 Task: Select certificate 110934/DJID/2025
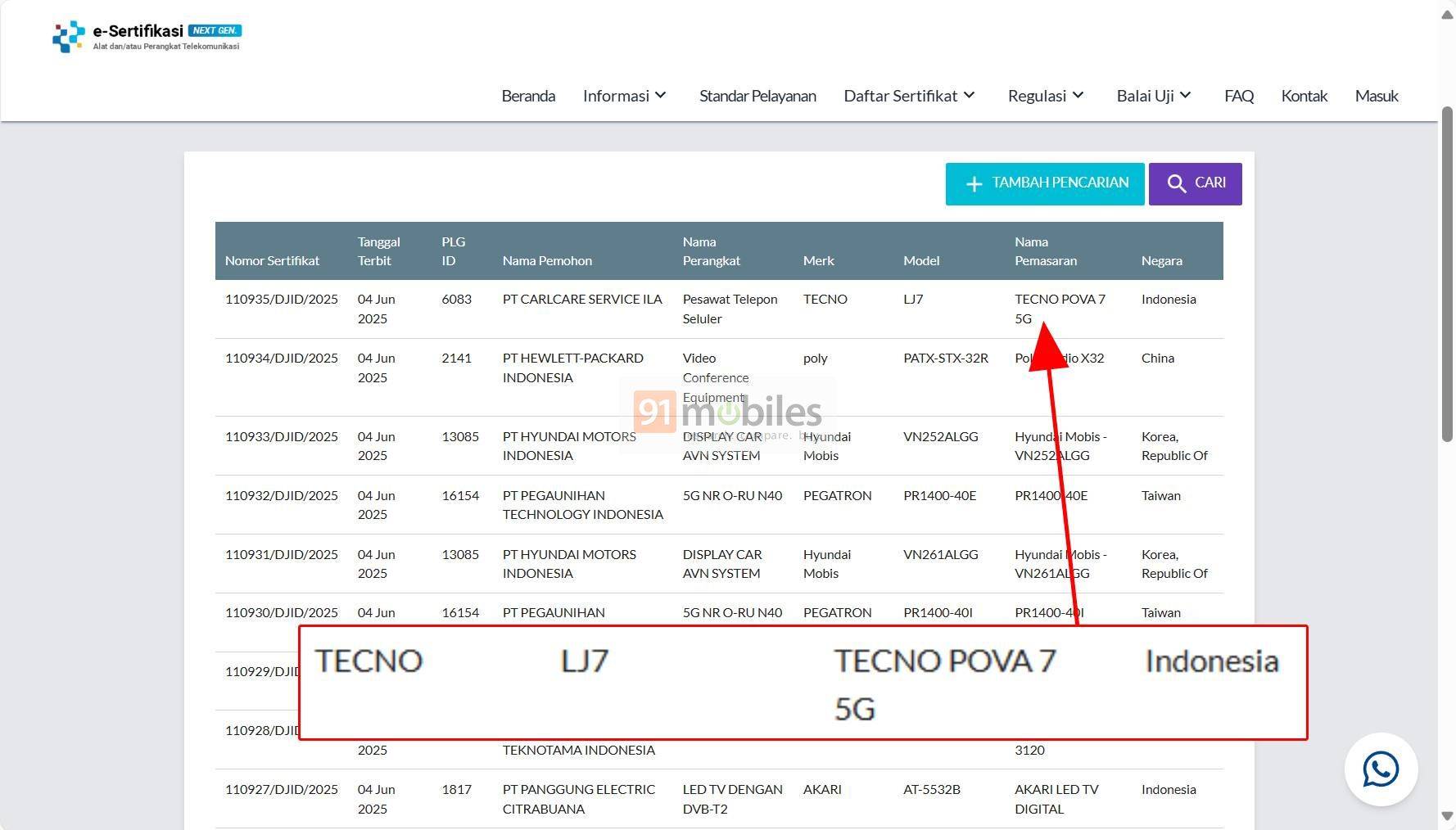coord(281,358)
